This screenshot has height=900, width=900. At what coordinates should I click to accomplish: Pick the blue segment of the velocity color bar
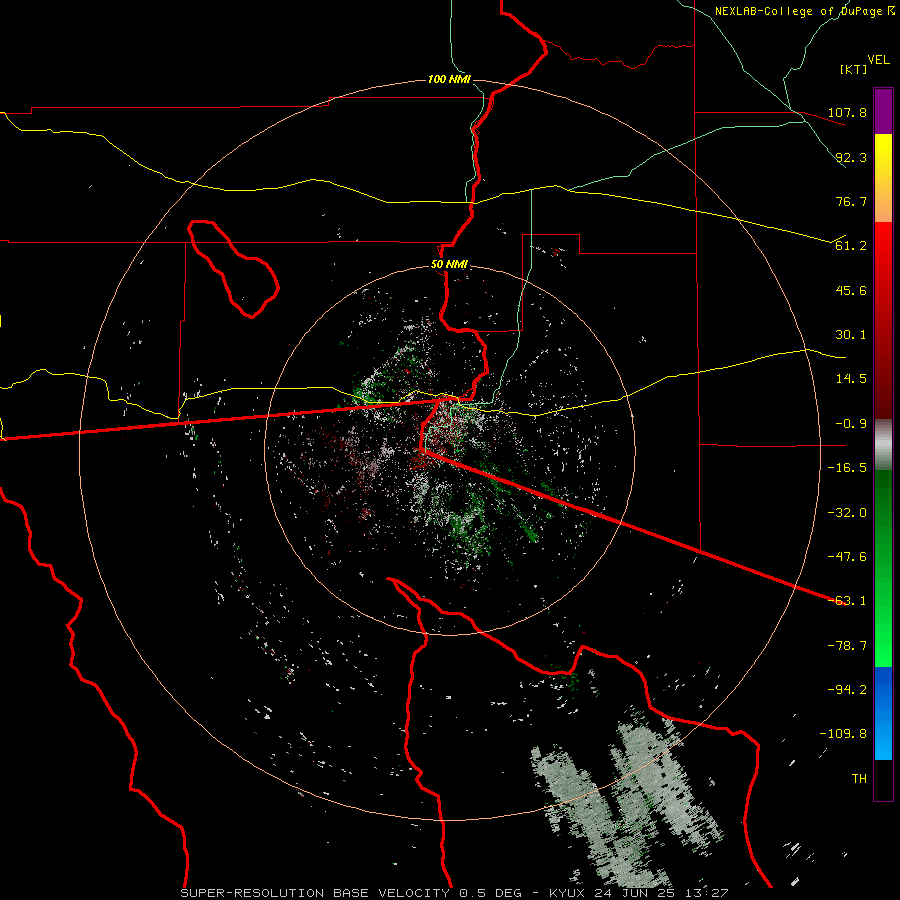point(883,713)
